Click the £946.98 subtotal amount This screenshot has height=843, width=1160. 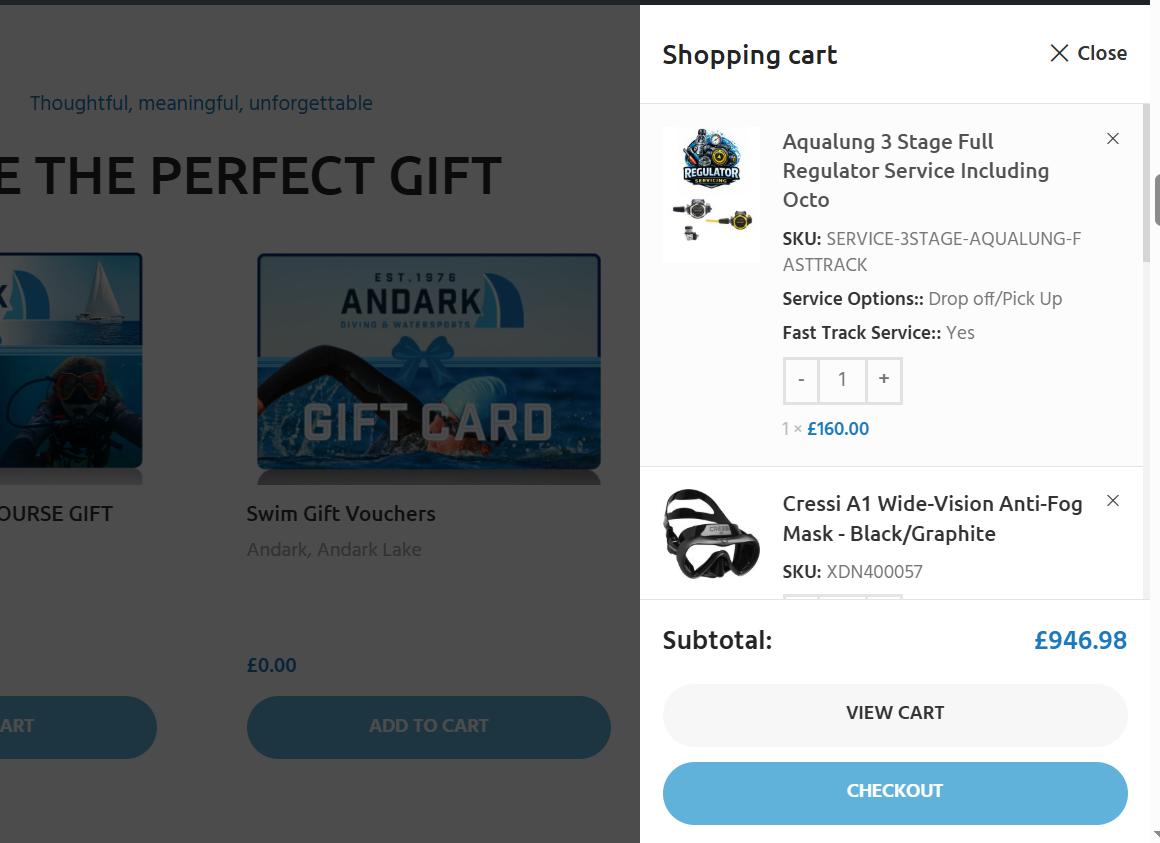pyautogui.click(x=1080, y=640)
